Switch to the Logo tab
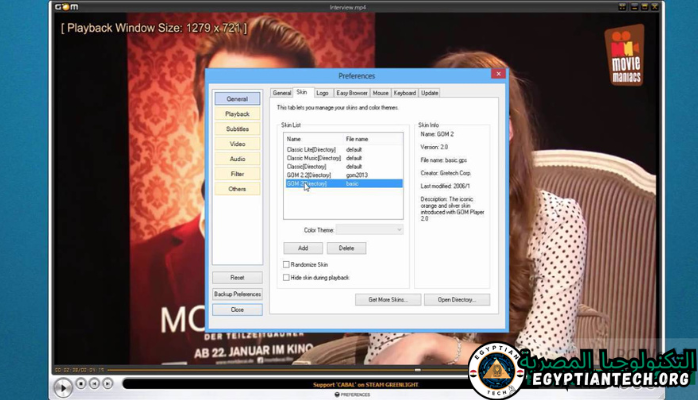Screen dimensions: 698x400 [322, 93]
